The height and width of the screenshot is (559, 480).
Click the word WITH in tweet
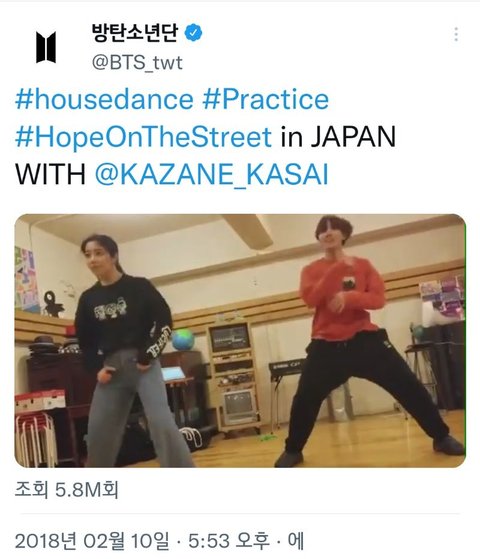point(50,174)
